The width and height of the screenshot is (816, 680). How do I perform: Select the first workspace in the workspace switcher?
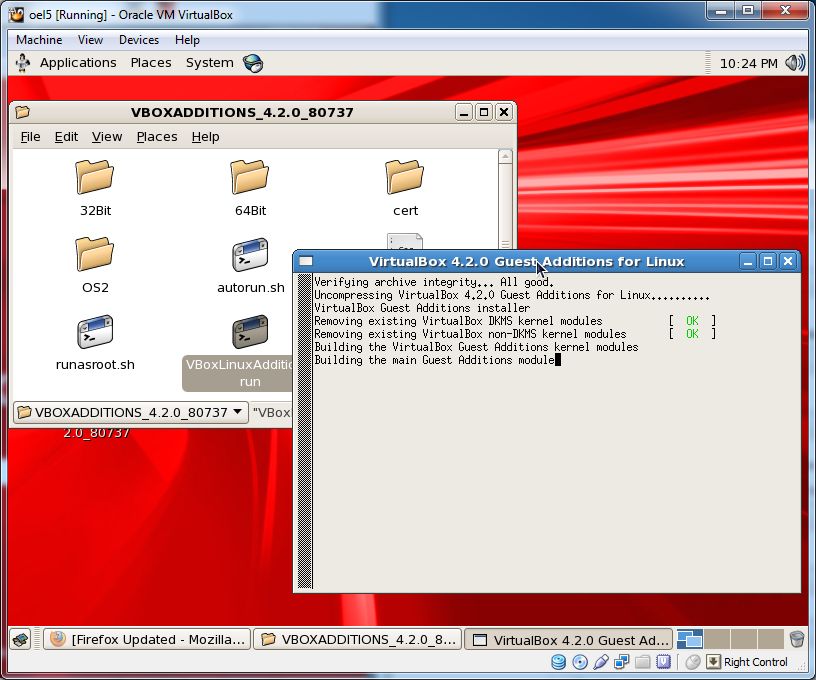(690, 639)
